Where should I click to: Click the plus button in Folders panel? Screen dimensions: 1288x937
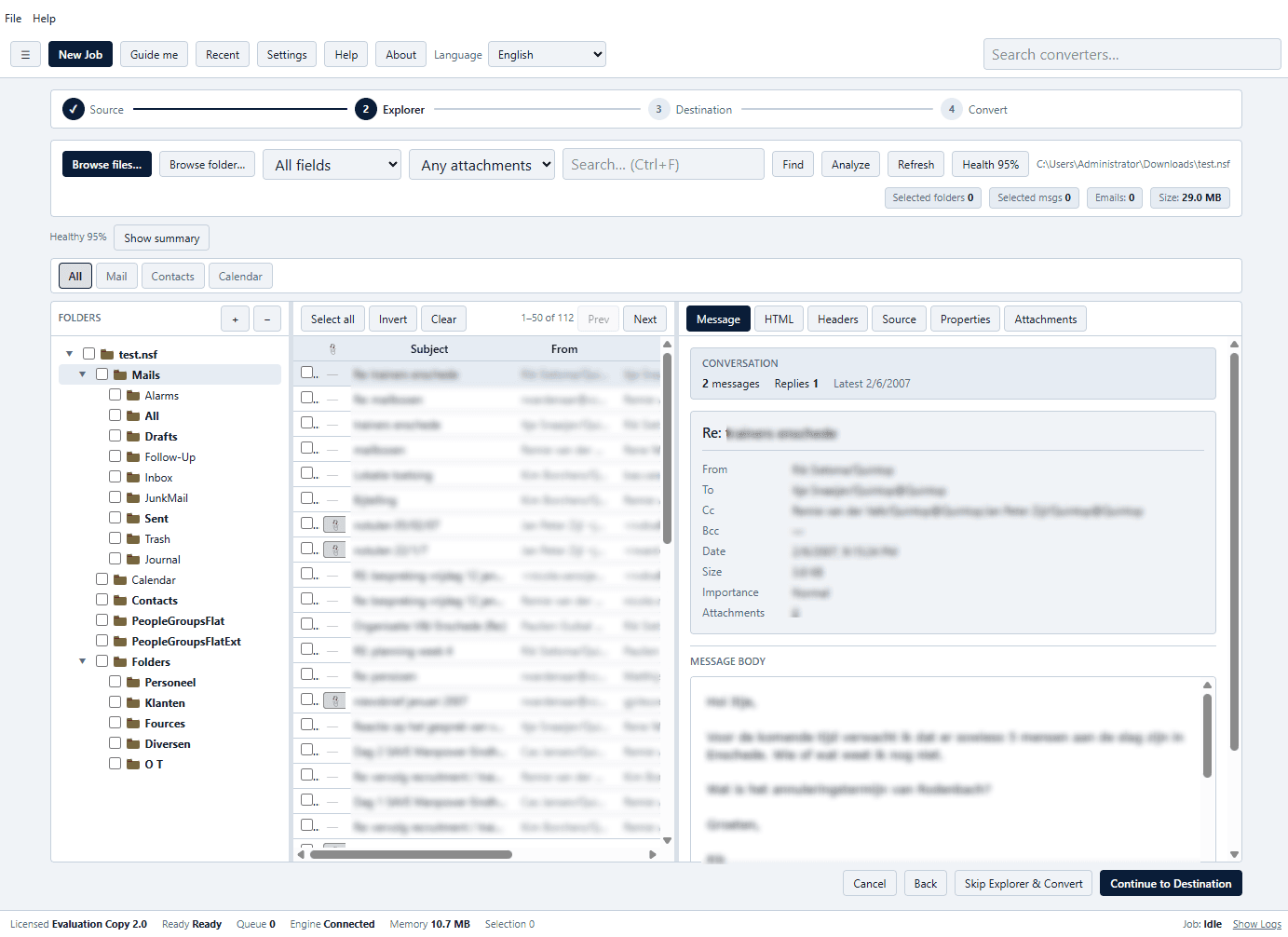[x=235, y=319]
